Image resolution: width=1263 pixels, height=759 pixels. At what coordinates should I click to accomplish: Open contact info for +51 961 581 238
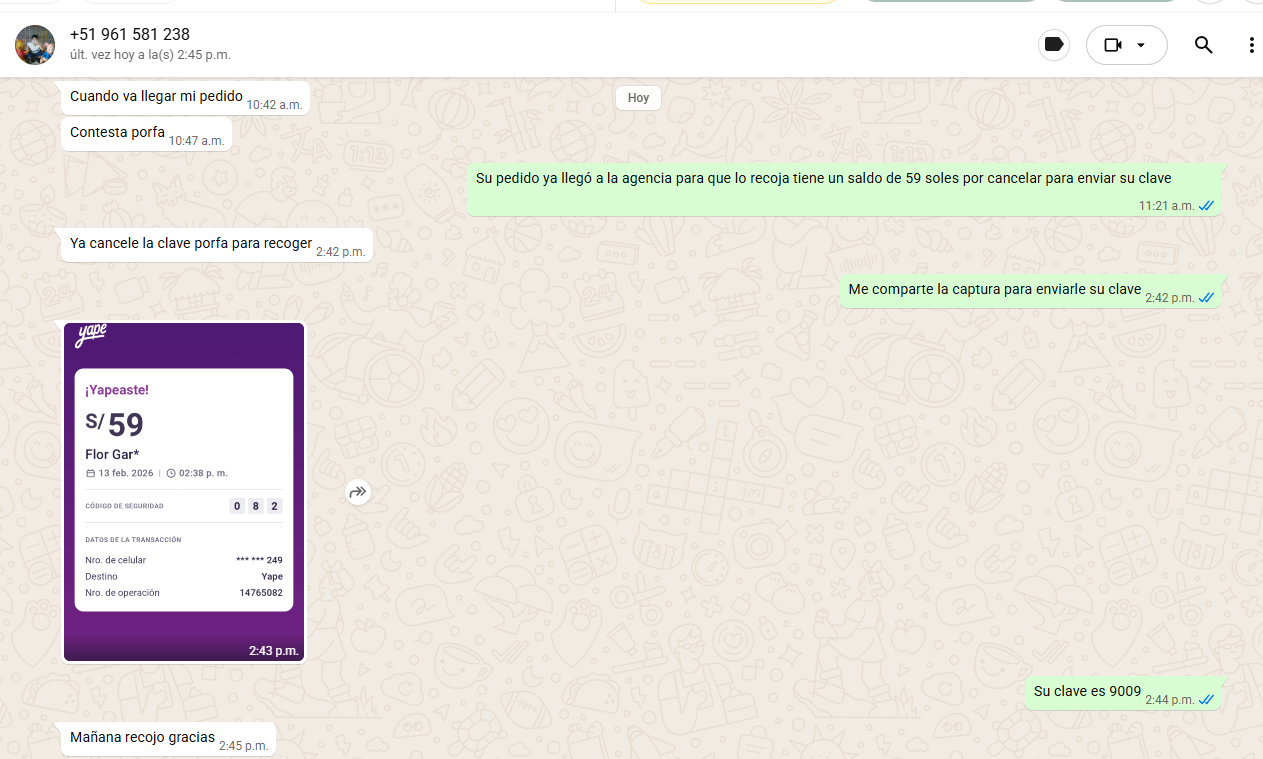pos(130,35)
